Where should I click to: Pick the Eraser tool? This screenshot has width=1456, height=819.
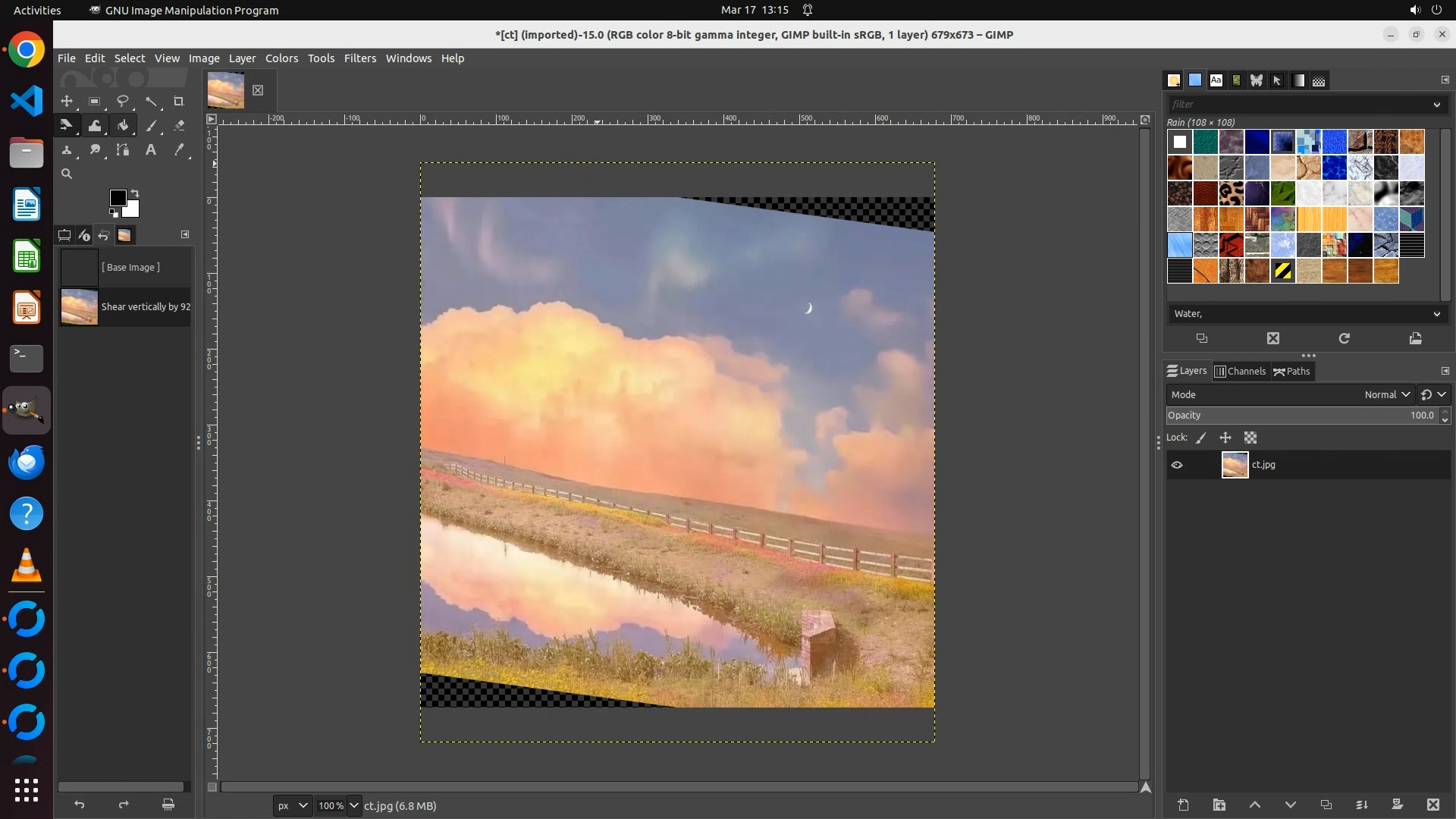tap(179, 126)
